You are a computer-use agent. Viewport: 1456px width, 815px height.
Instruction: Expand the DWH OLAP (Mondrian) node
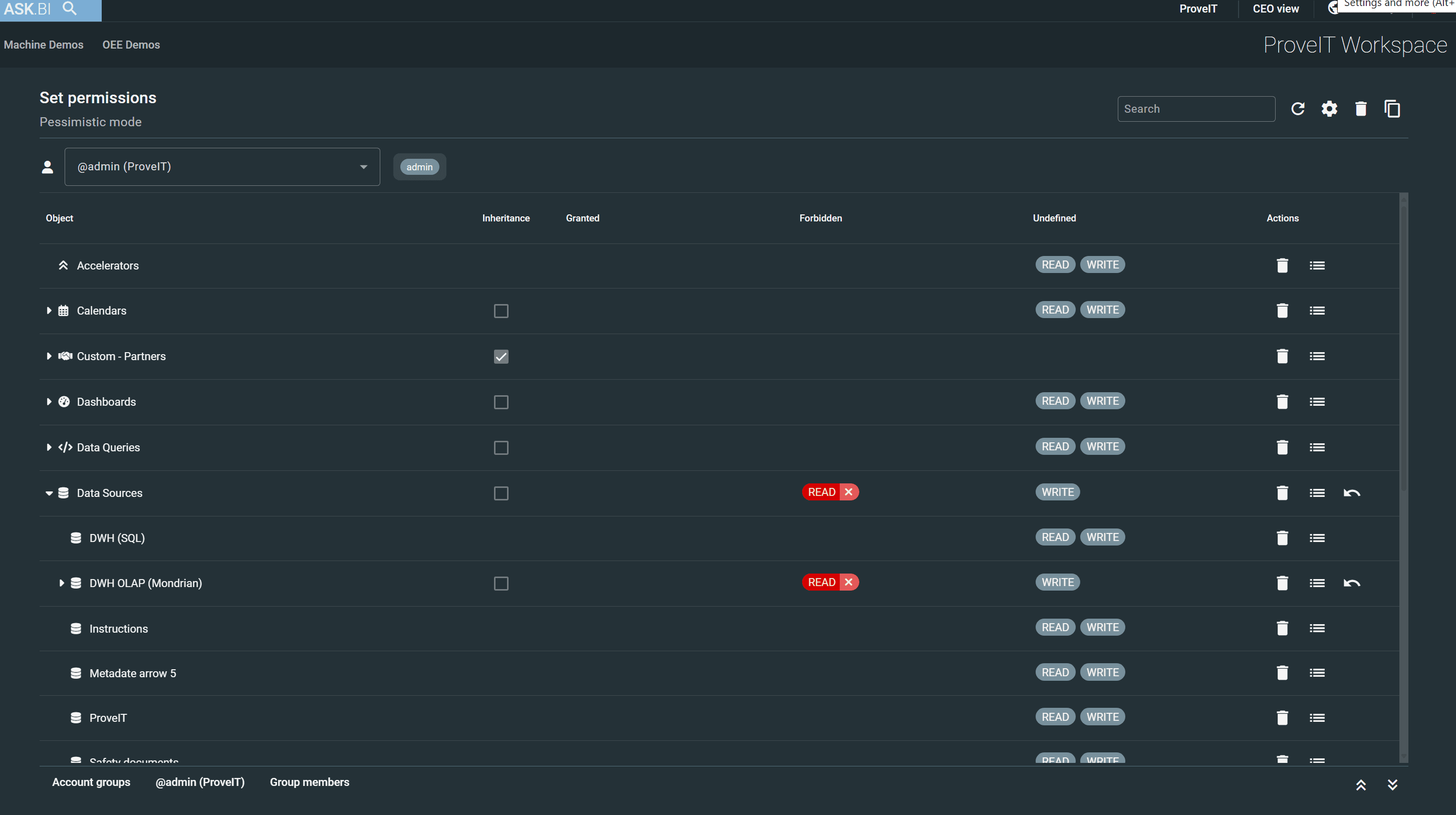pos(62,583)
